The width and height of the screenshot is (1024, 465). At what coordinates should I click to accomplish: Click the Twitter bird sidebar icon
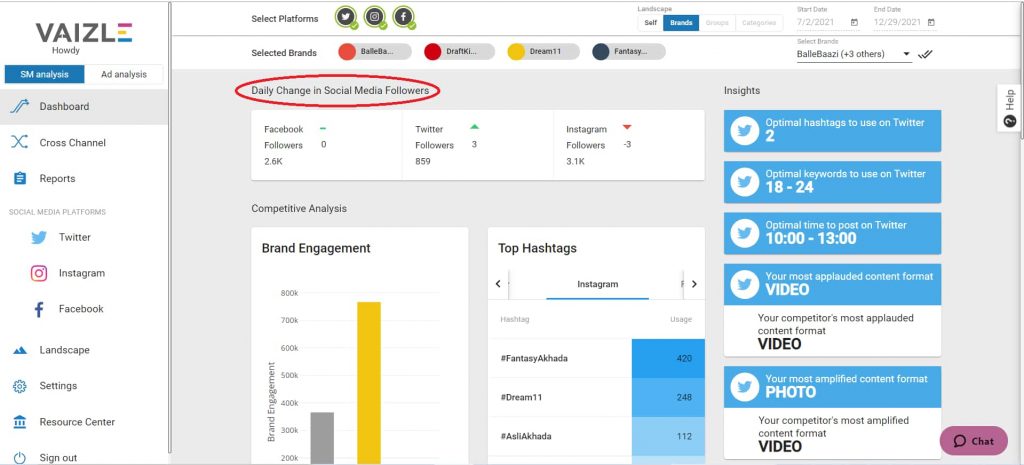[x=39, y=238]
